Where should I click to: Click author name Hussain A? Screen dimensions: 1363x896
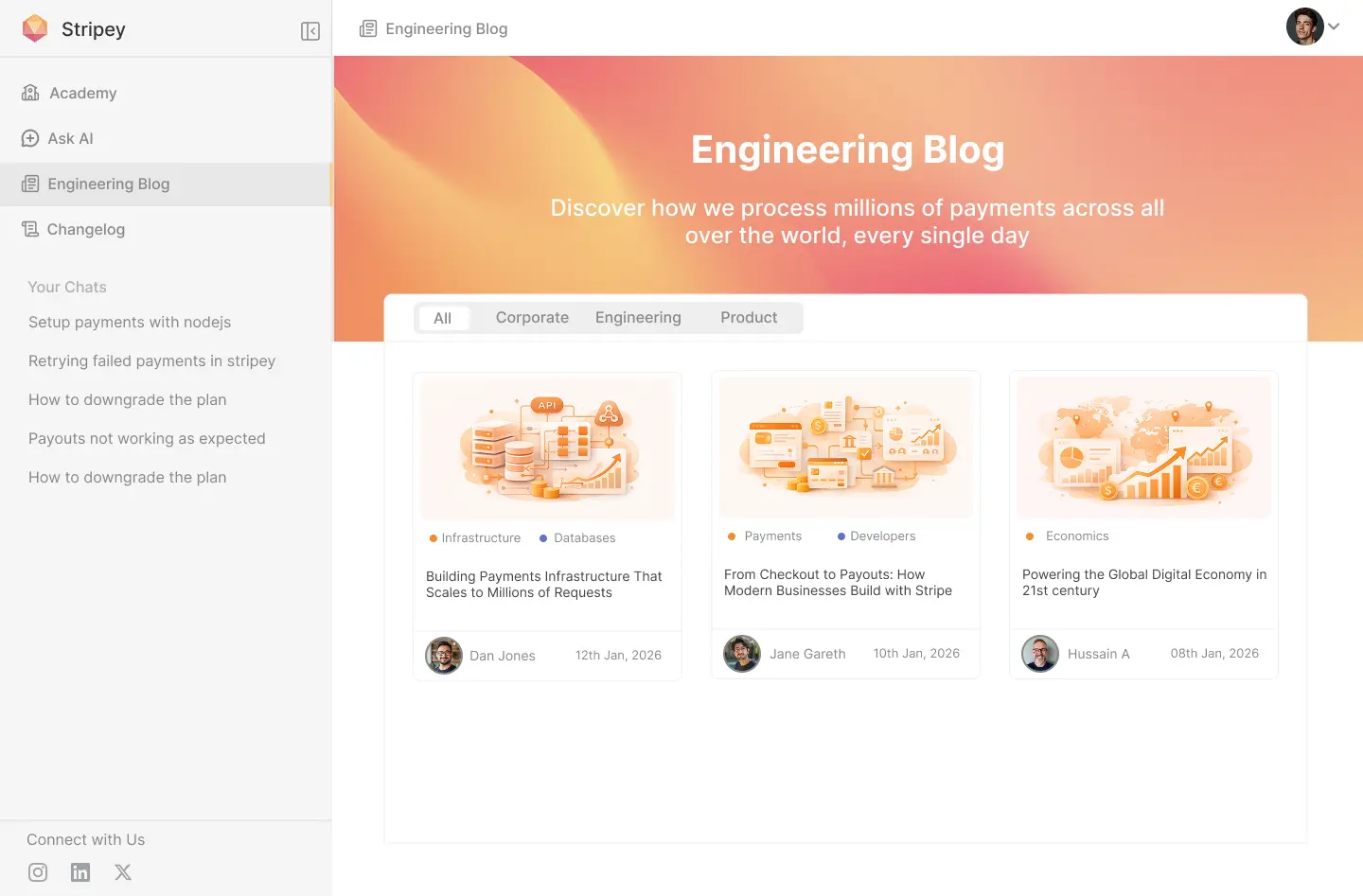[1099, 654]
